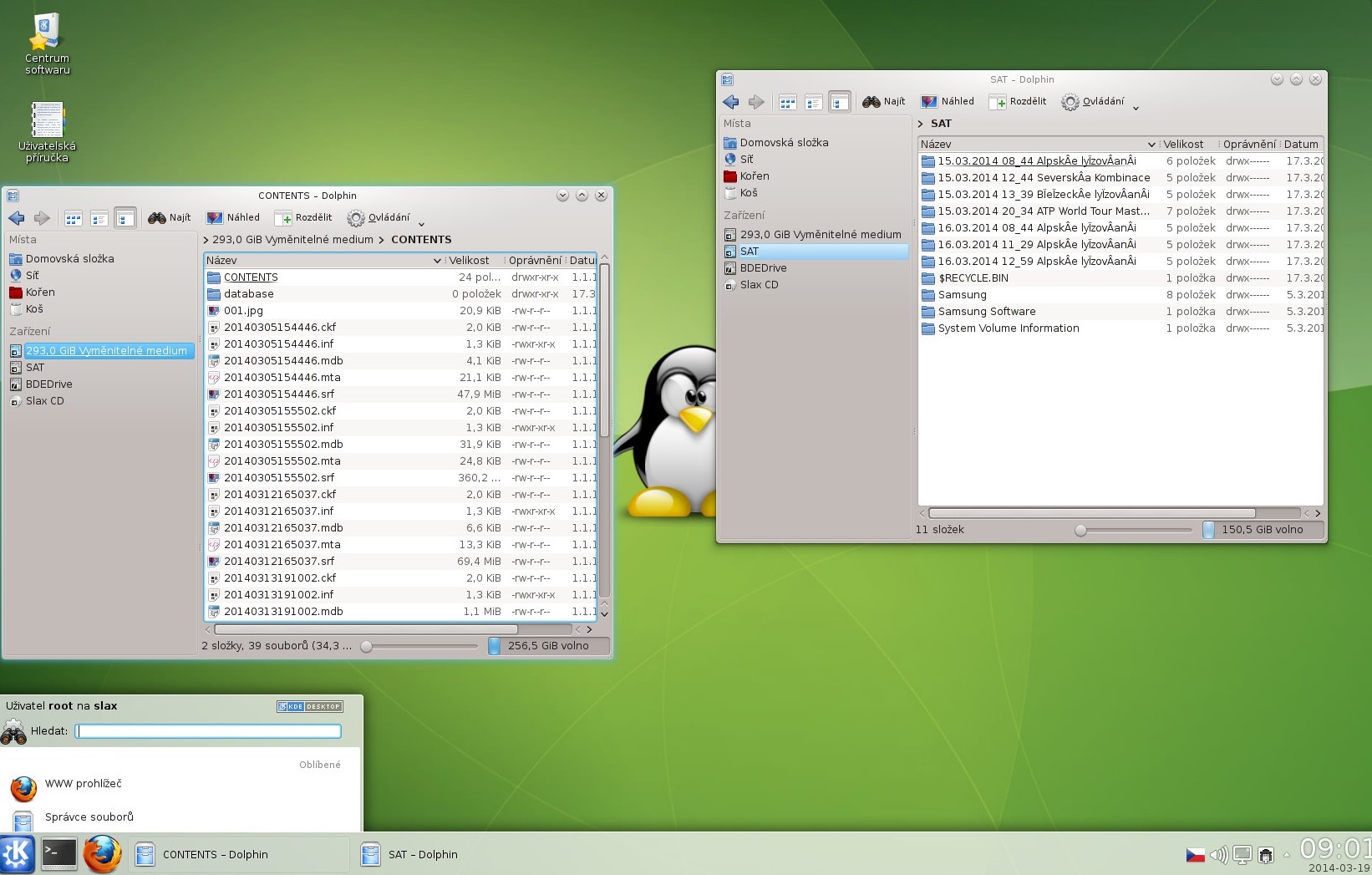This screenshot has width=1372, height=875.
Task: Switch to SAT – Dolphin taskbar entry
Action: click(409, 855)
